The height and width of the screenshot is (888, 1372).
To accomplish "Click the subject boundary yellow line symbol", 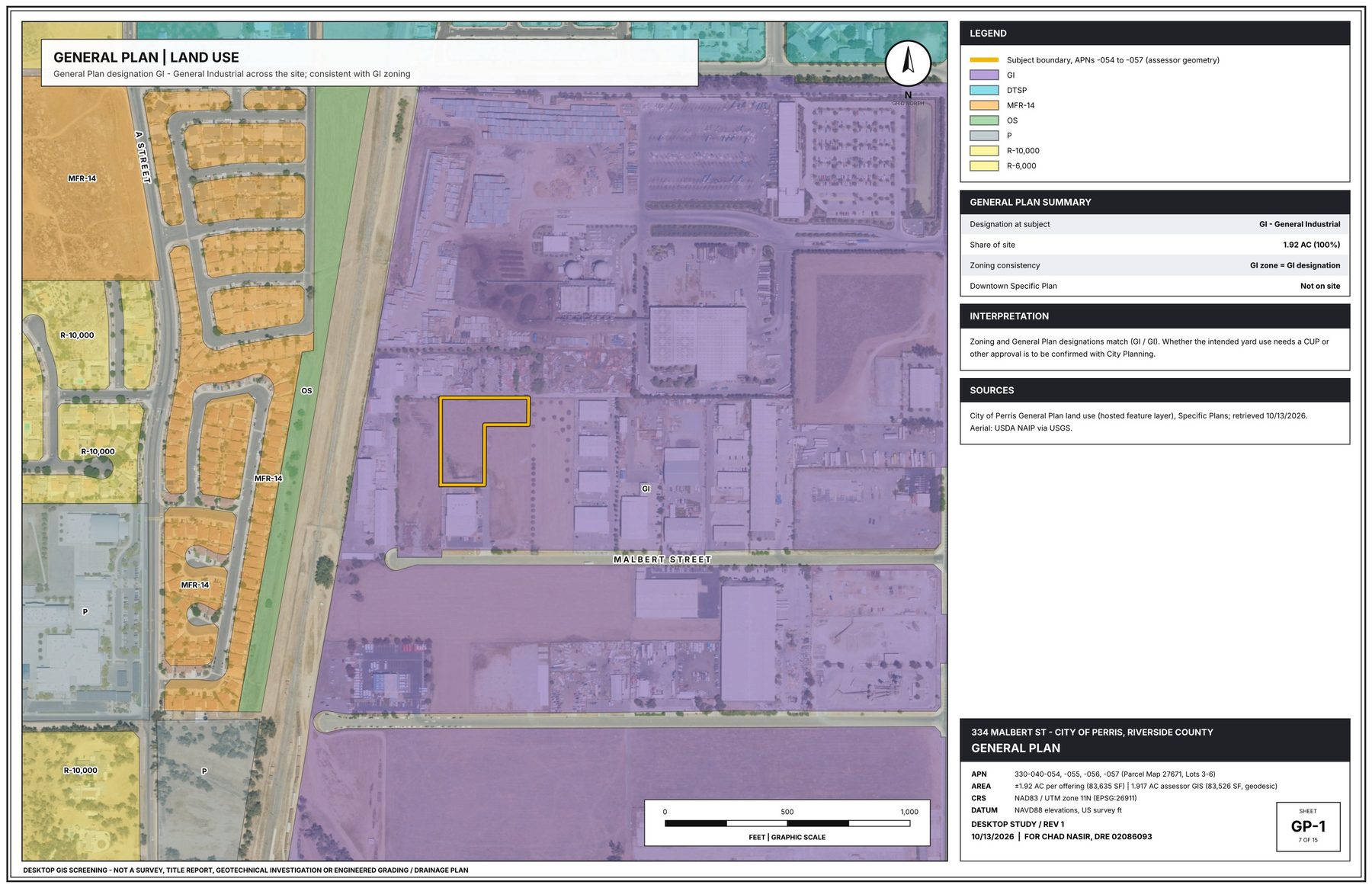I will coord(983,60).
